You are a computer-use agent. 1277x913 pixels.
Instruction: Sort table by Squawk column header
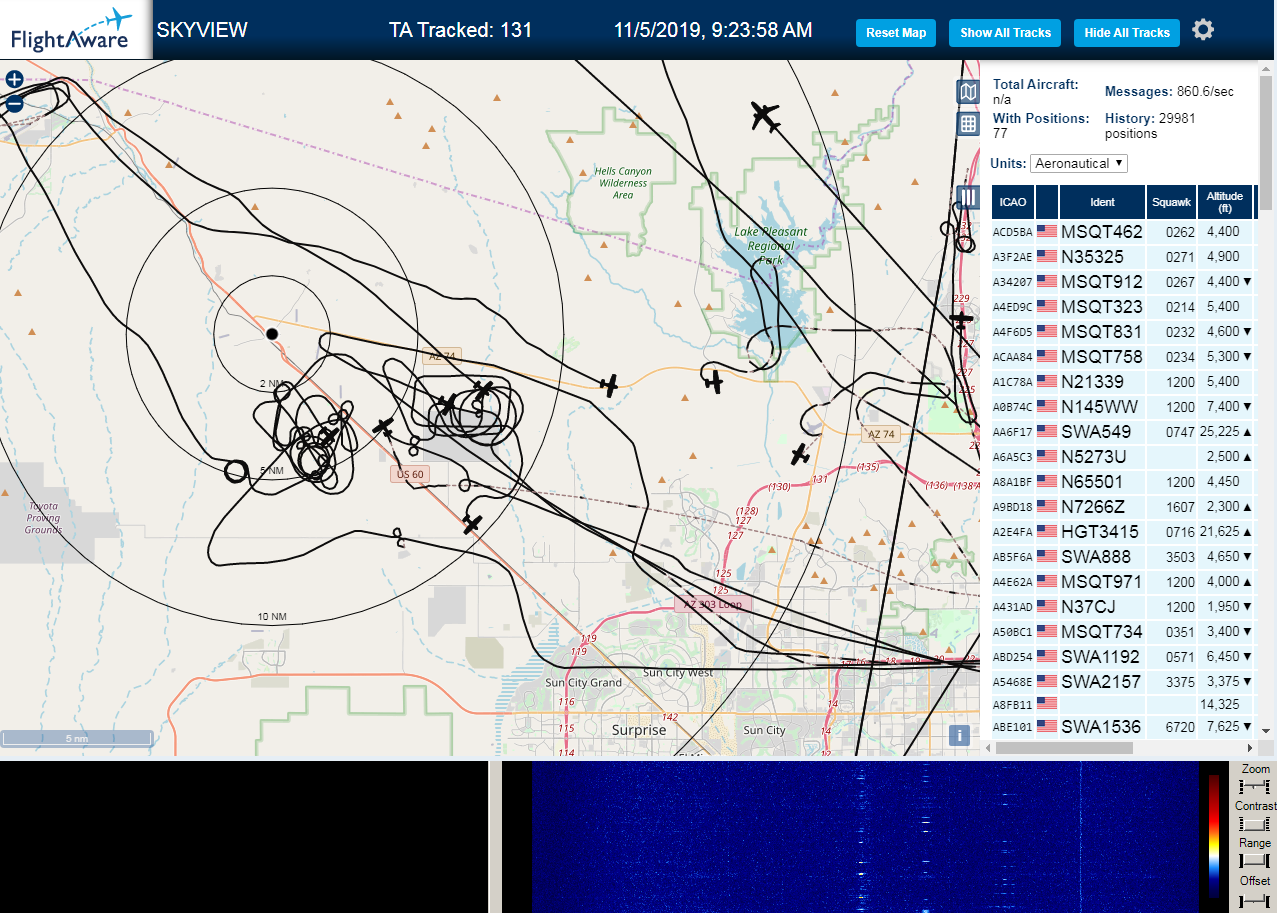coord(1171,202)
